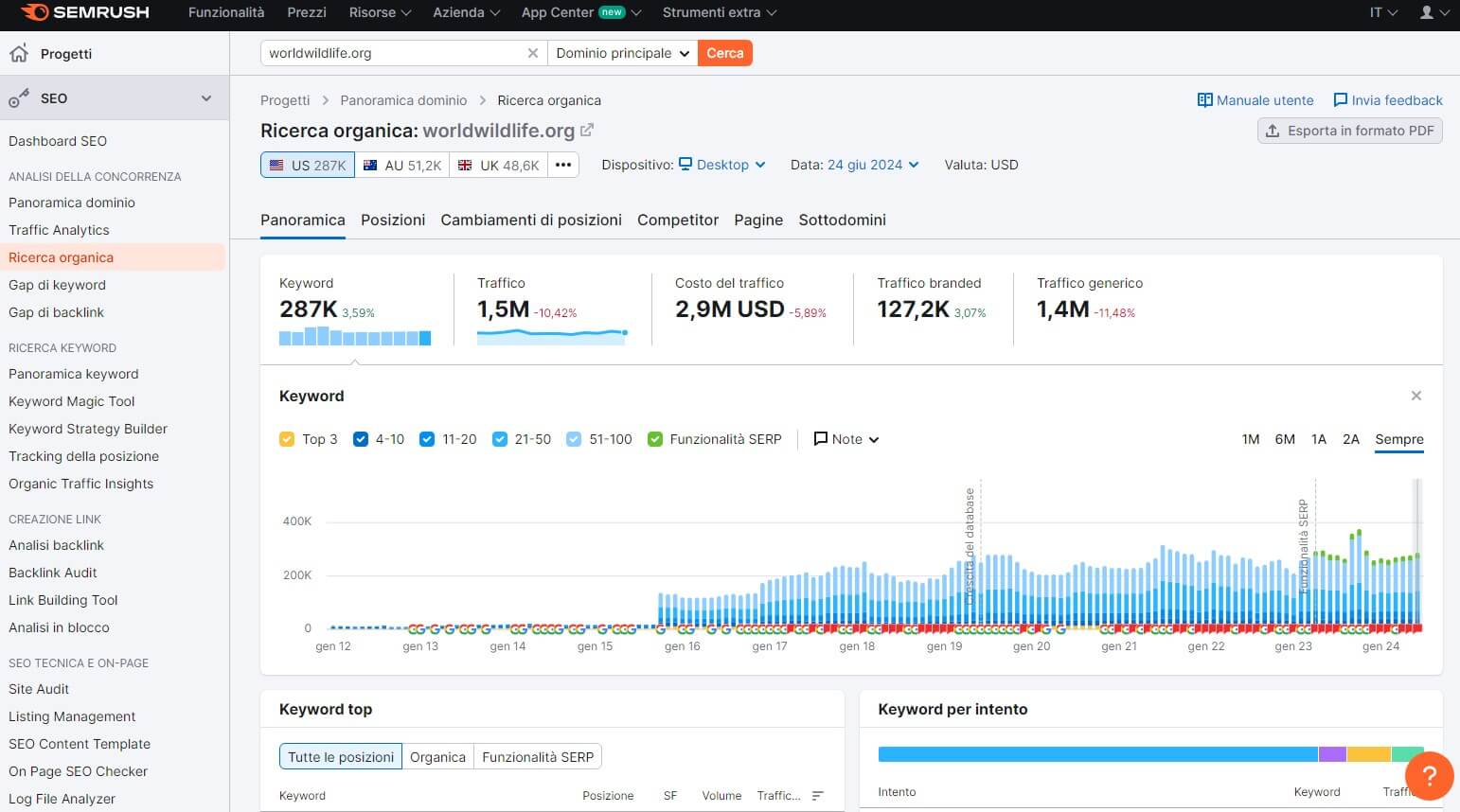Open the Keyword top column settings icon
This screenshot has width=1460, height=812.
point(818,796)
